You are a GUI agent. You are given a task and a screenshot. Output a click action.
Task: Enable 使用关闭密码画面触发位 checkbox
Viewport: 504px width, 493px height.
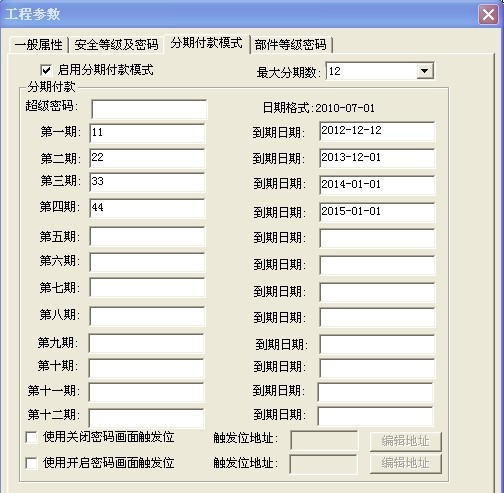tap(31, 437)
